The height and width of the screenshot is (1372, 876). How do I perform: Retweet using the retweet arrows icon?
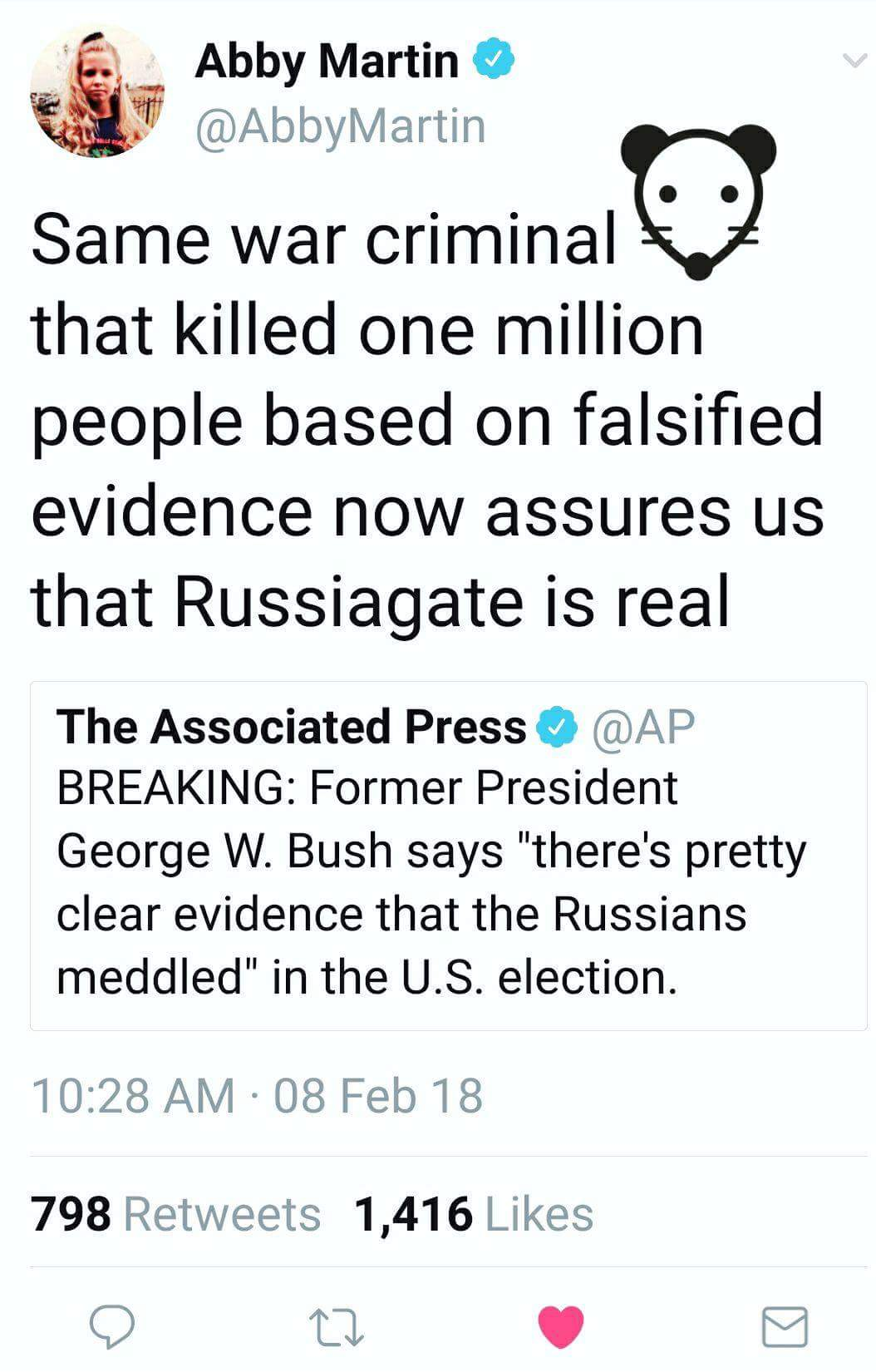(x=336, y=1326)
